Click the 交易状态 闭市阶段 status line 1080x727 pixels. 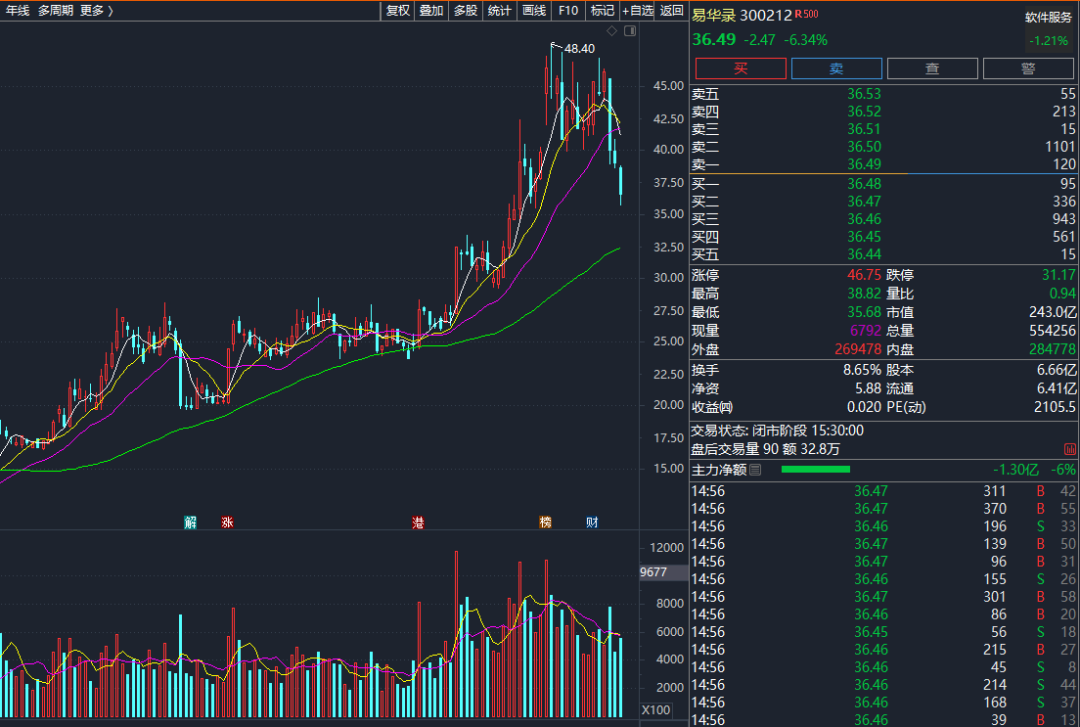point(777,431)
